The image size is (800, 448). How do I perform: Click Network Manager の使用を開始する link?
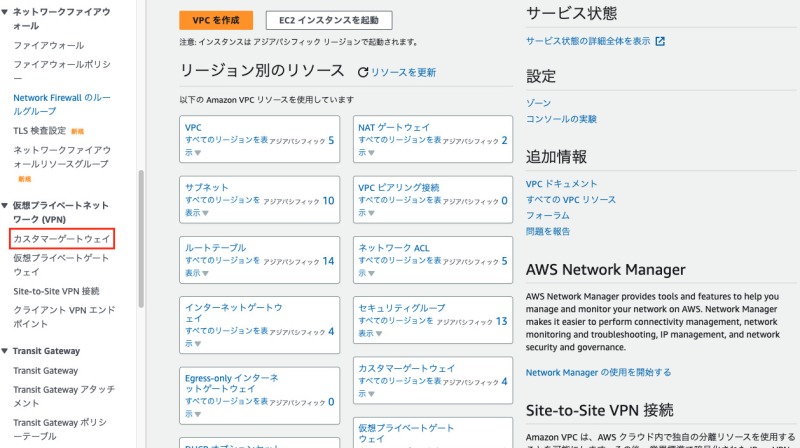point(598,372)
